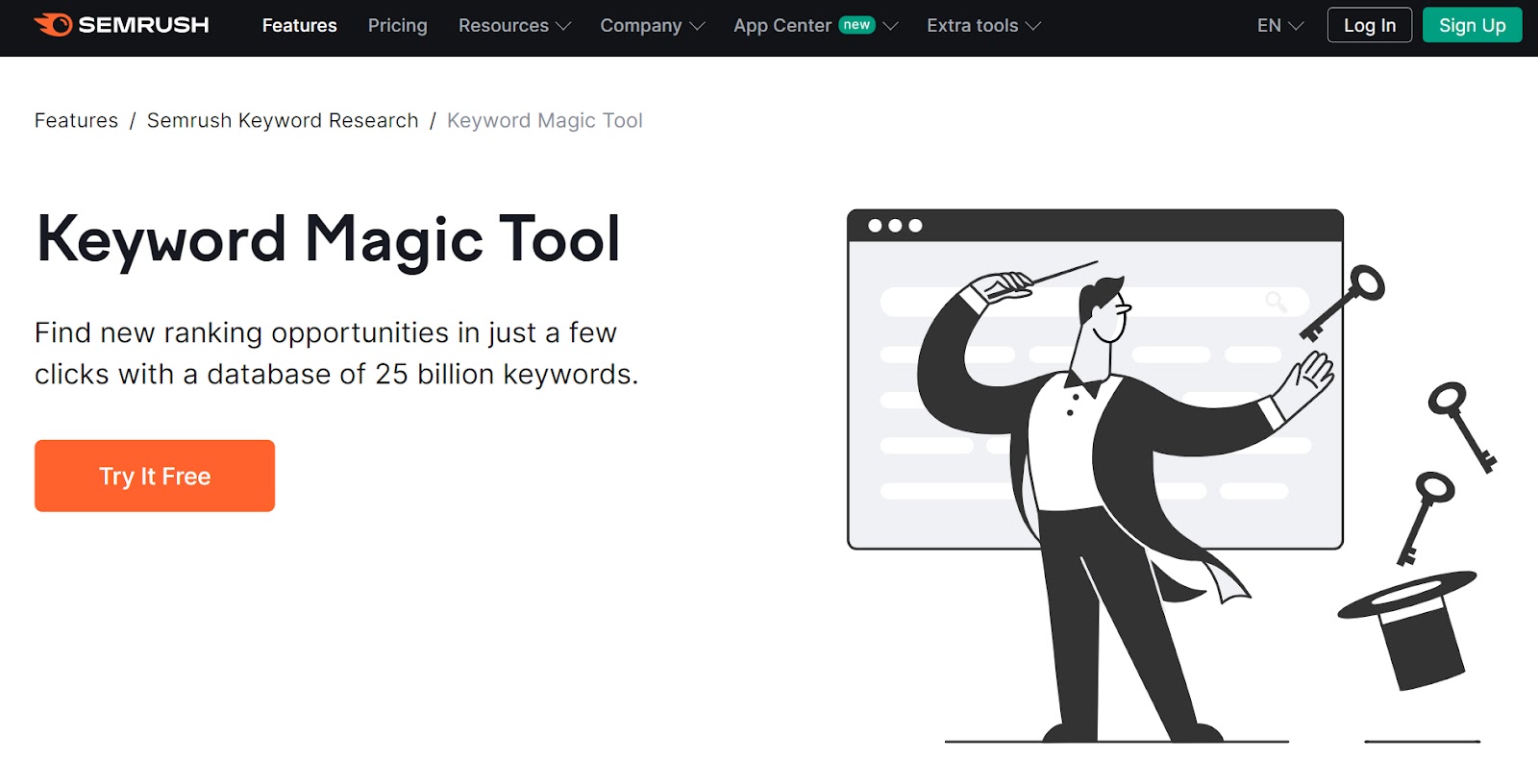Go to Features in the top navigation
This screenshot has width=1538, height=784.
tap(299, 26)
